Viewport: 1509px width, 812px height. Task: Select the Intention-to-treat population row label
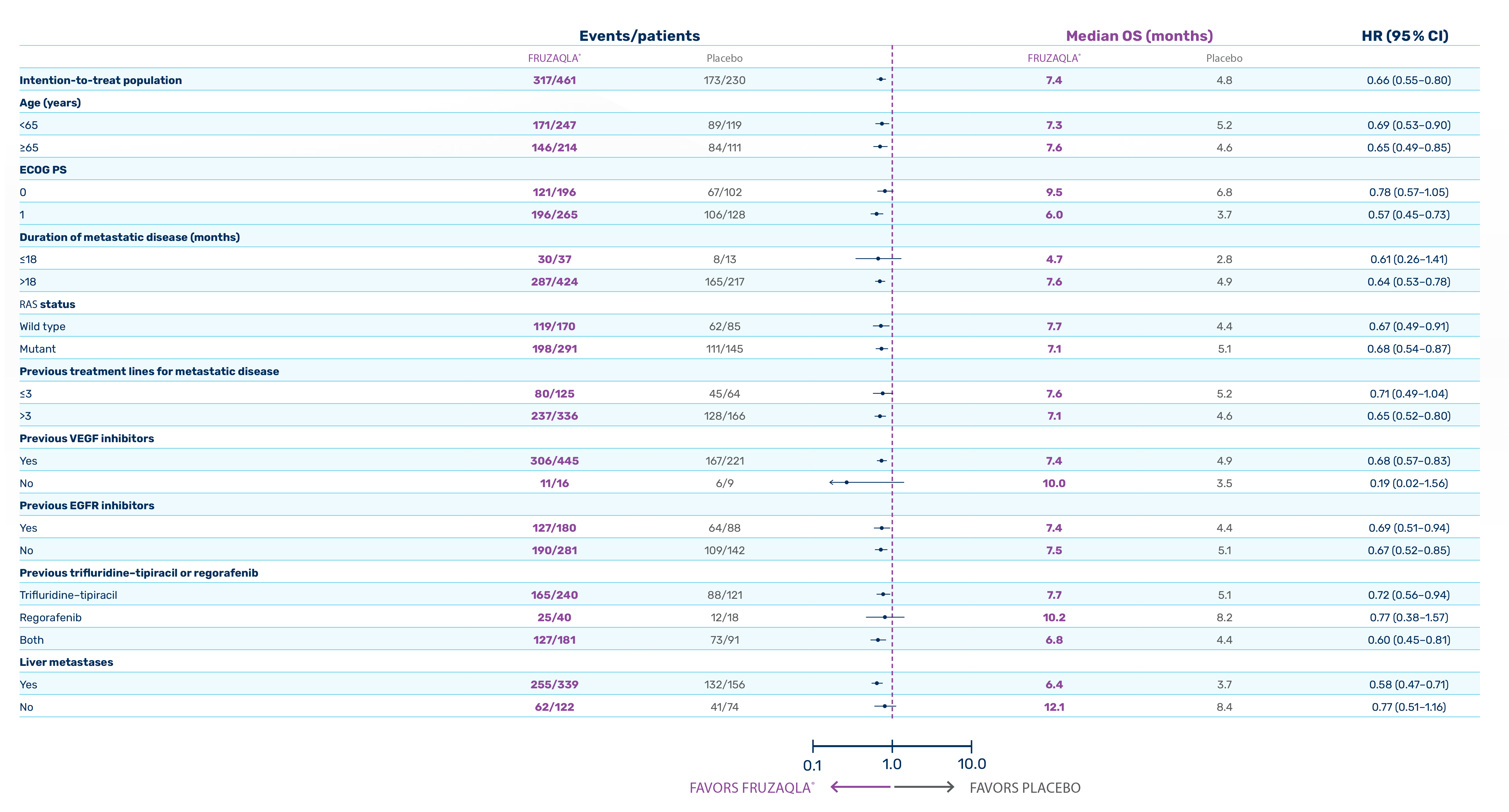pos(101,80)
